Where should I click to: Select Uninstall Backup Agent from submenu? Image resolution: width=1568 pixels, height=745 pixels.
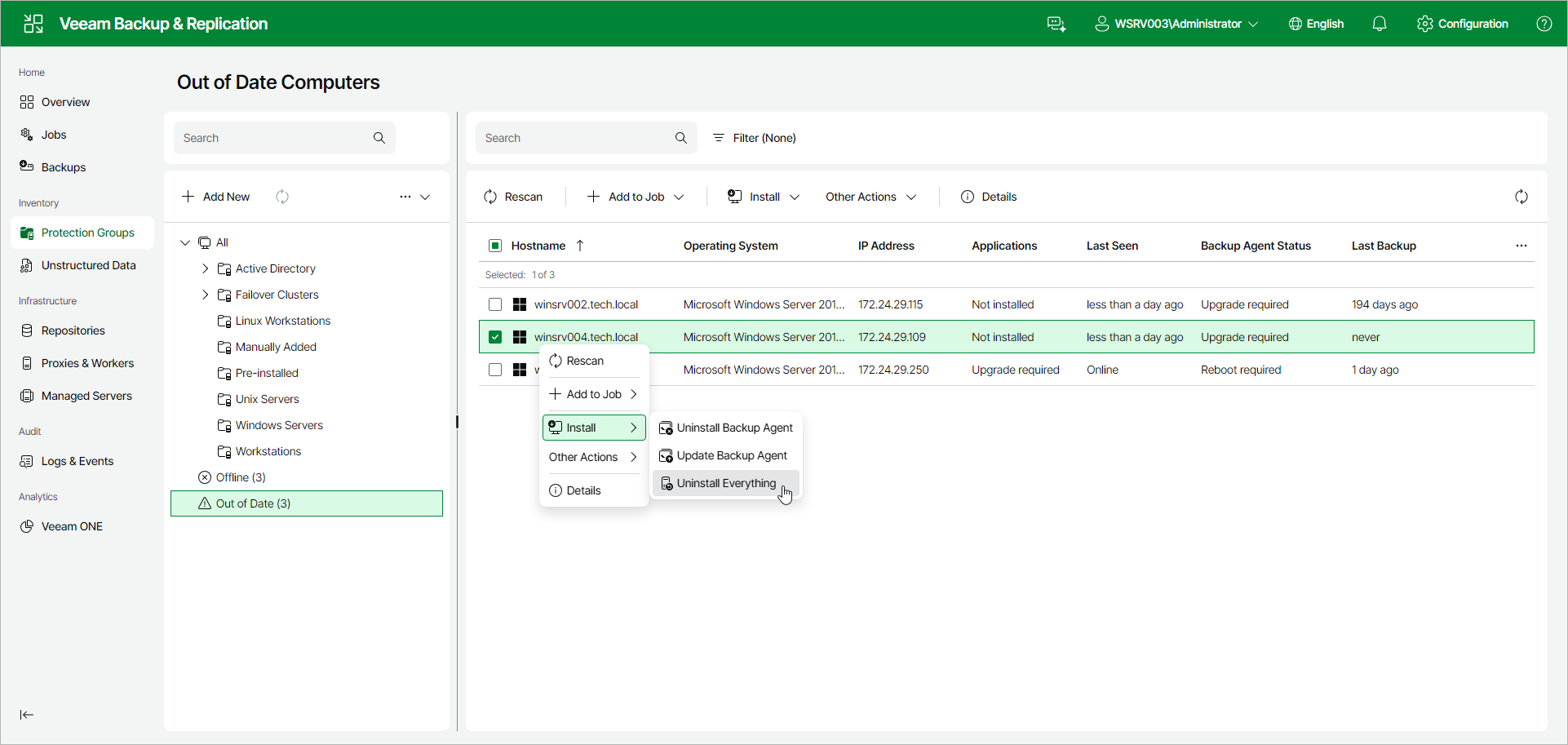pos(726,428)
